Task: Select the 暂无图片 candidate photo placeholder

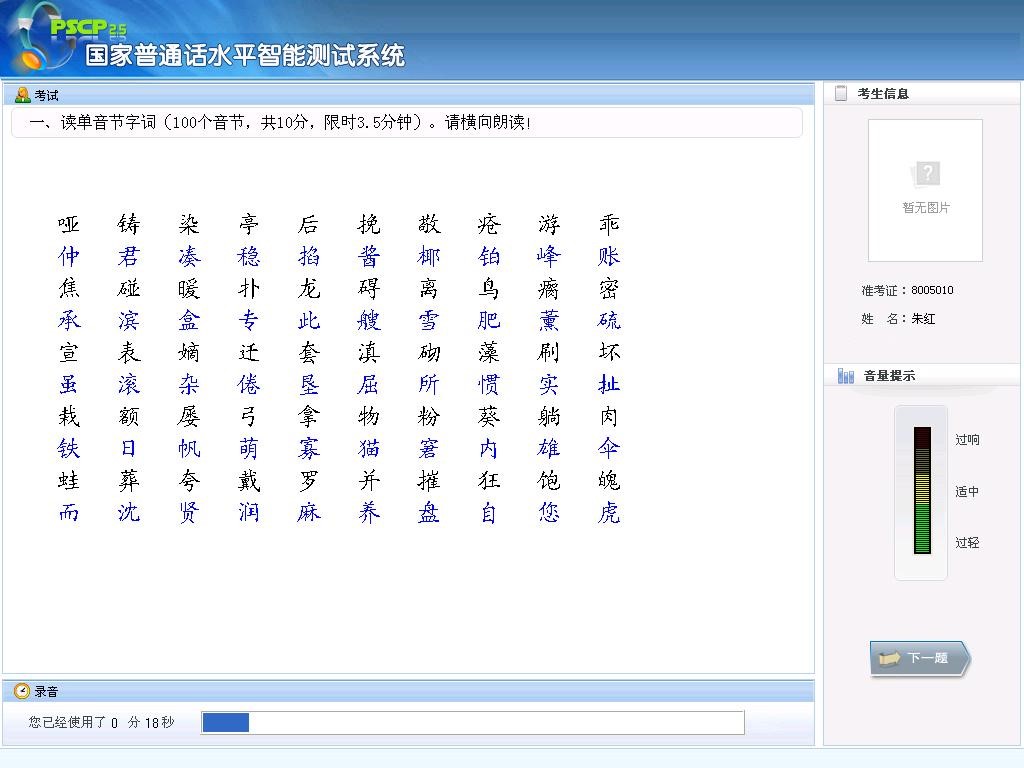Action: (925, 190)
